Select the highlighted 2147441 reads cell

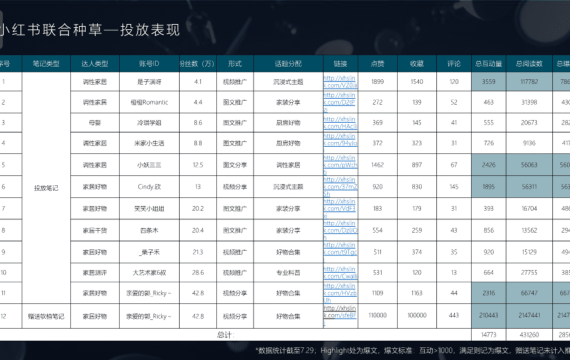[x=529, y=316]
